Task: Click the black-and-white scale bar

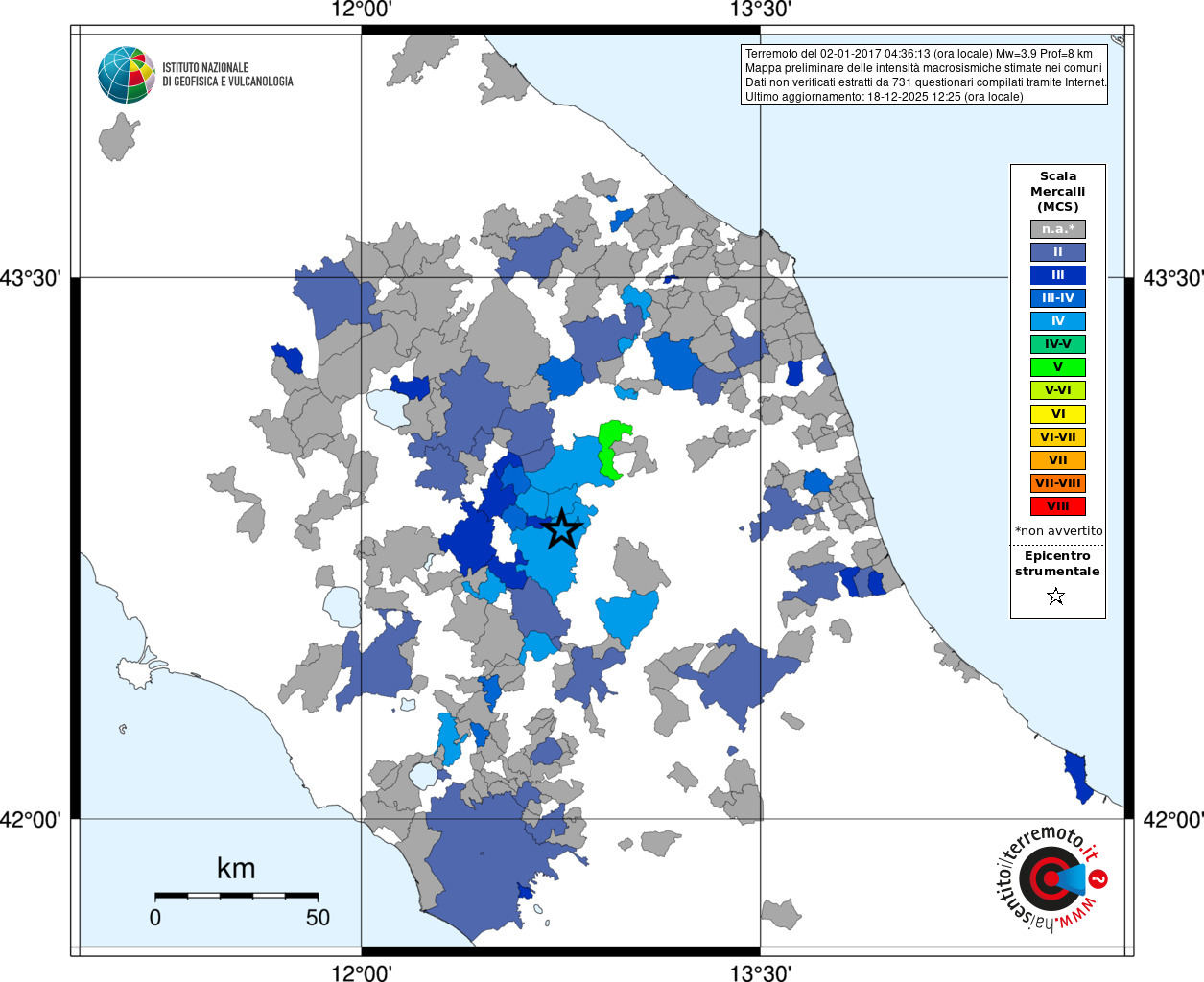Action: tap(236, 896)
